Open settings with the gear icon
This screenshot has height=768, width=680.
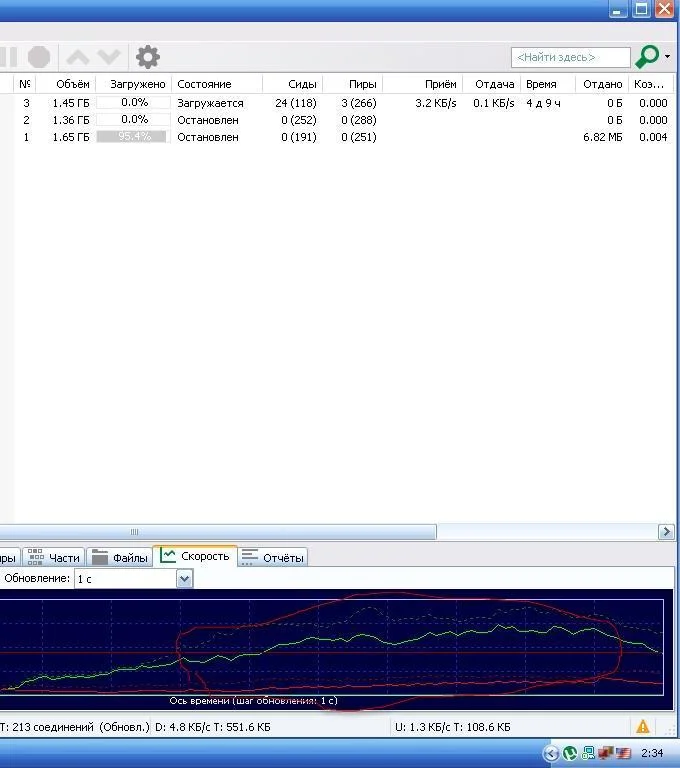coord(148,57)
